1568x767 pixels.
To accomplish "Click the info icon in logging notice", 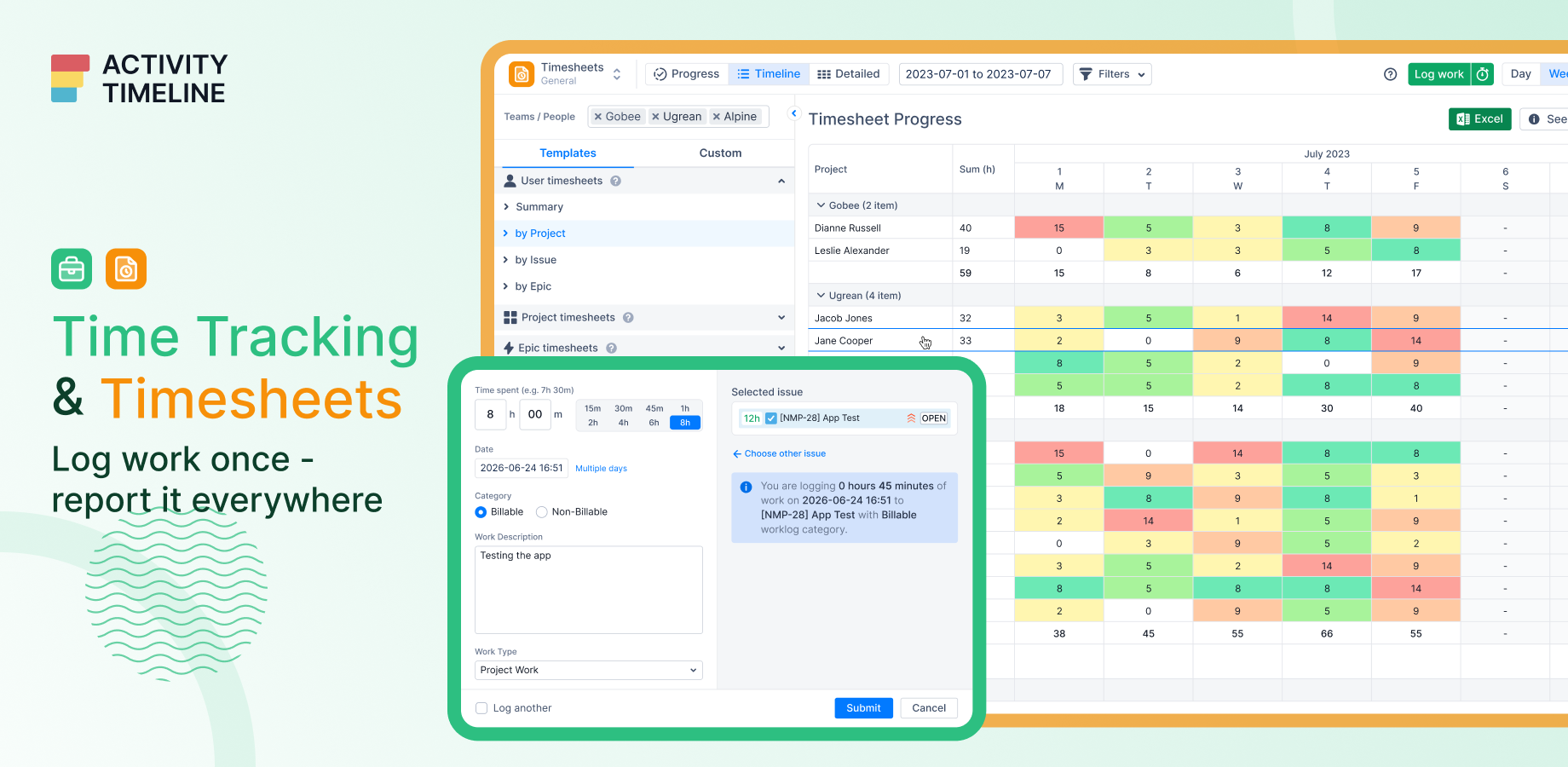I will pos(746,487).
